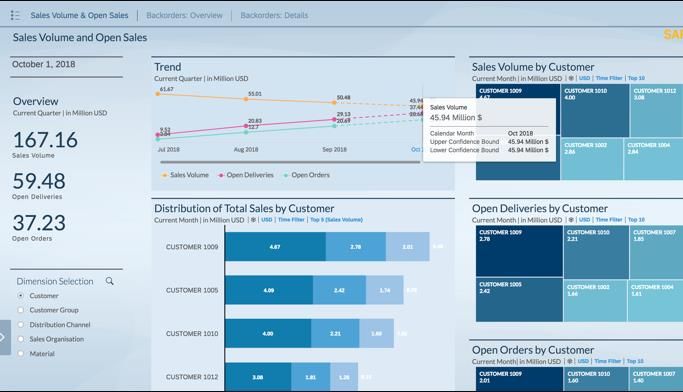
Task: Click the Dimension Selection search magnifier icon
Action: 109,281
